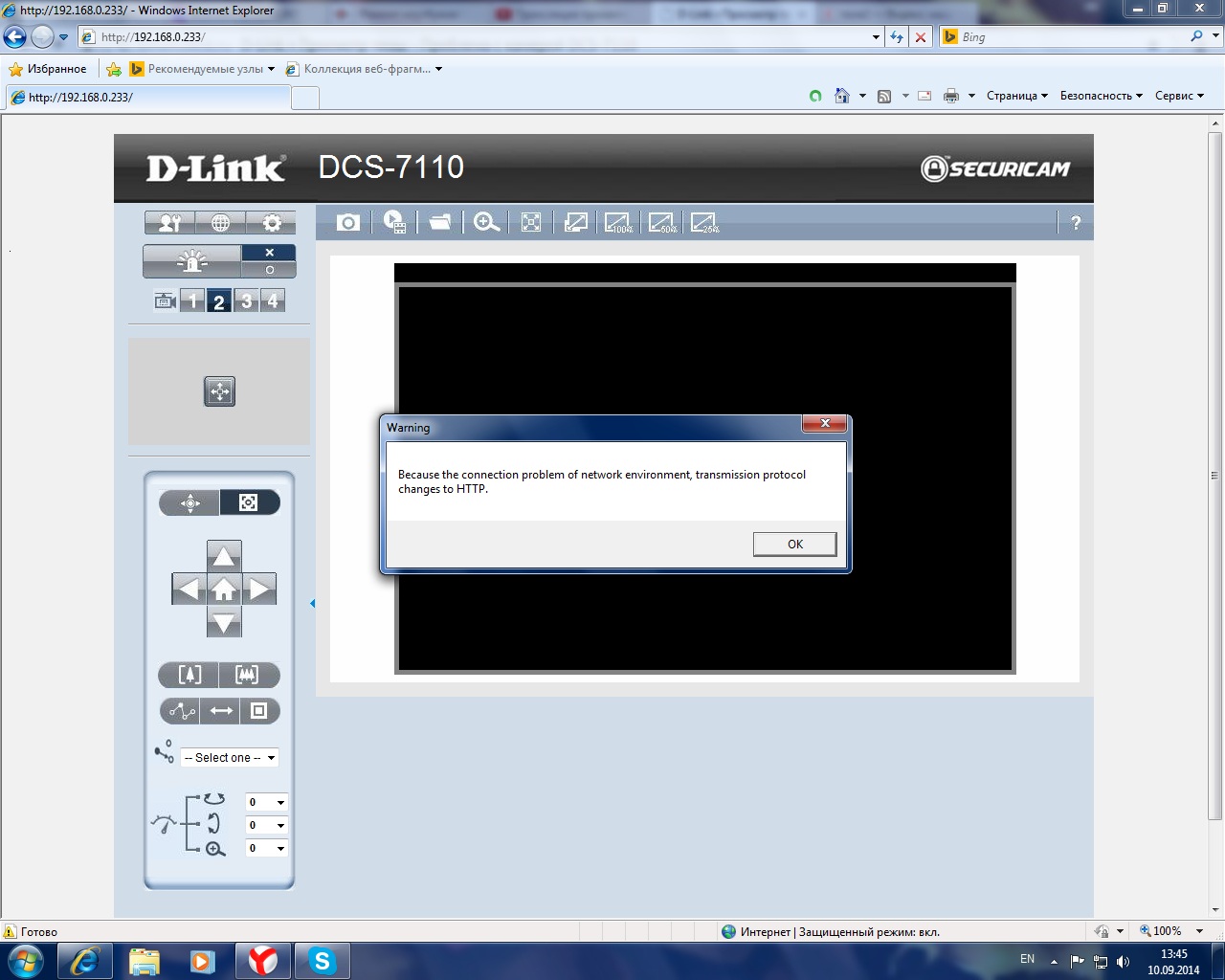Open the language globe icon

[x=220, y=222]
